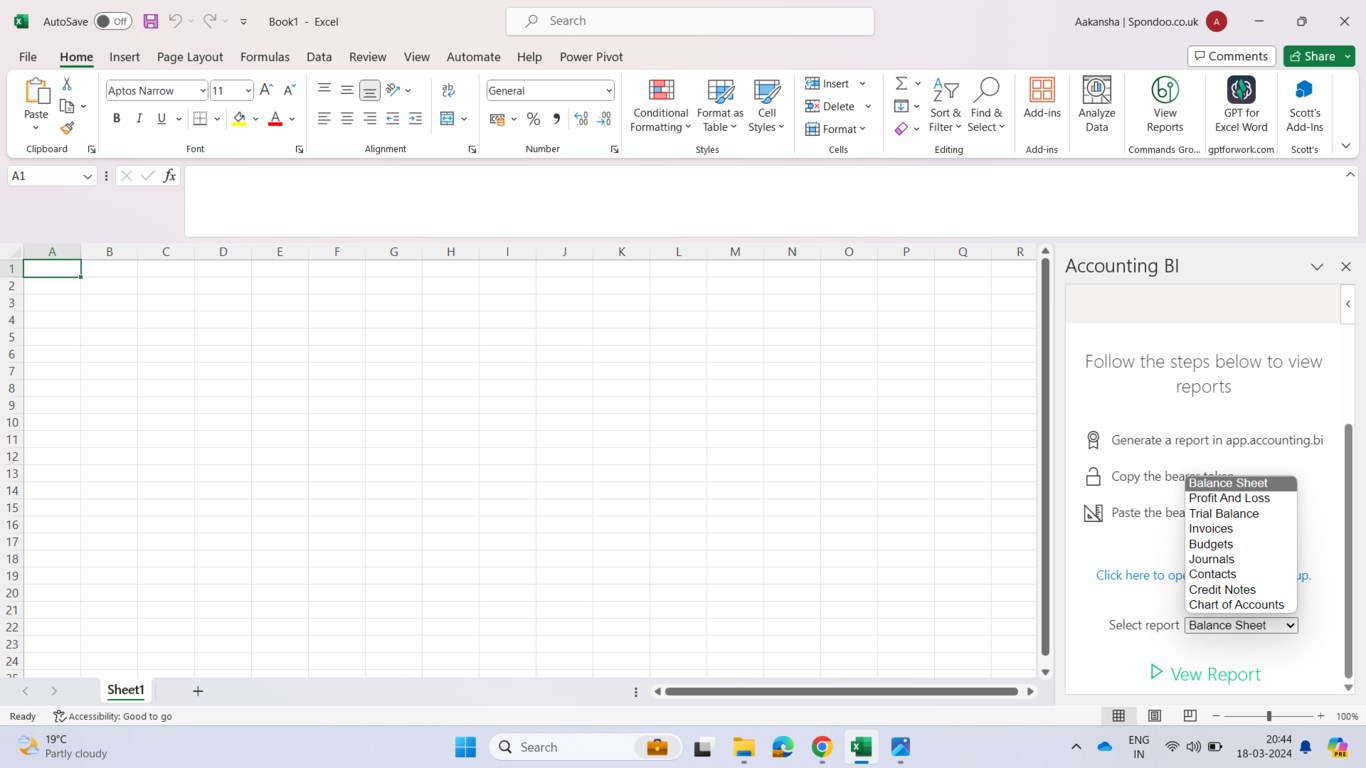Open the Fill Color dropdown arrow
Viewport: 1366px width, 768px height.
256,119
